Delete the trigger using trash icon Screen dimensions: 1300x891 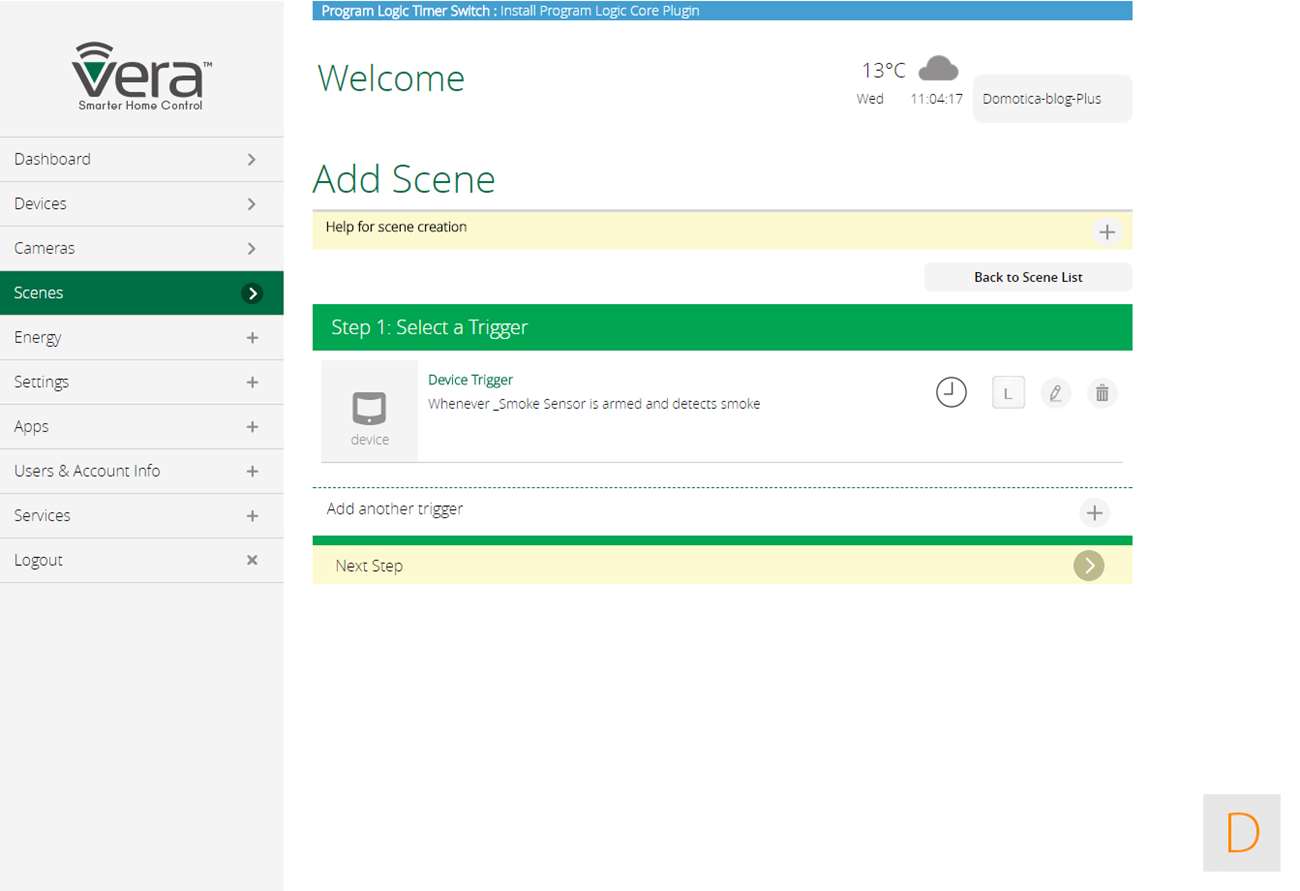coord(1102,393)
